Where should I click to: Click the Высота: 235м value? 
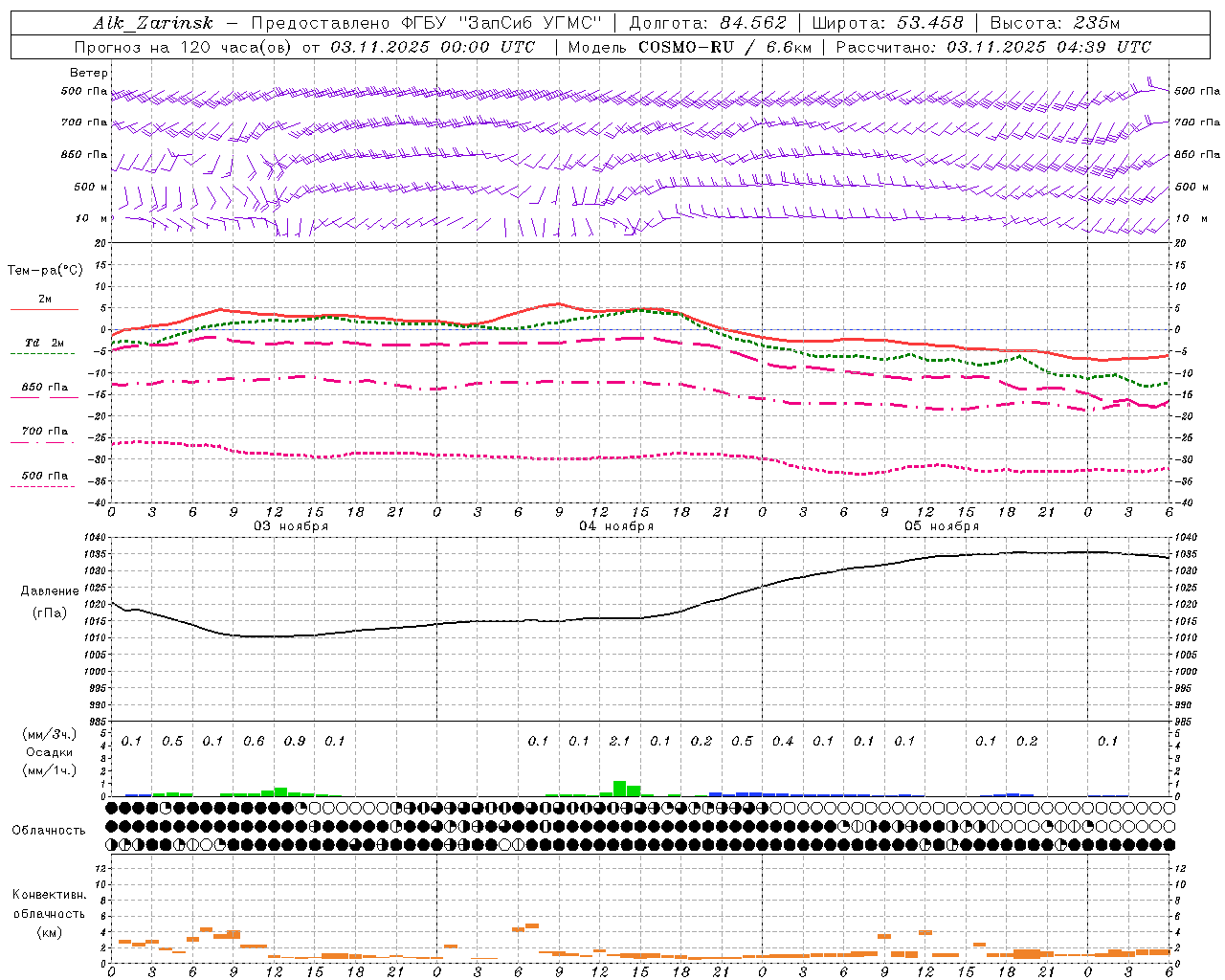tap(1054, 23)
